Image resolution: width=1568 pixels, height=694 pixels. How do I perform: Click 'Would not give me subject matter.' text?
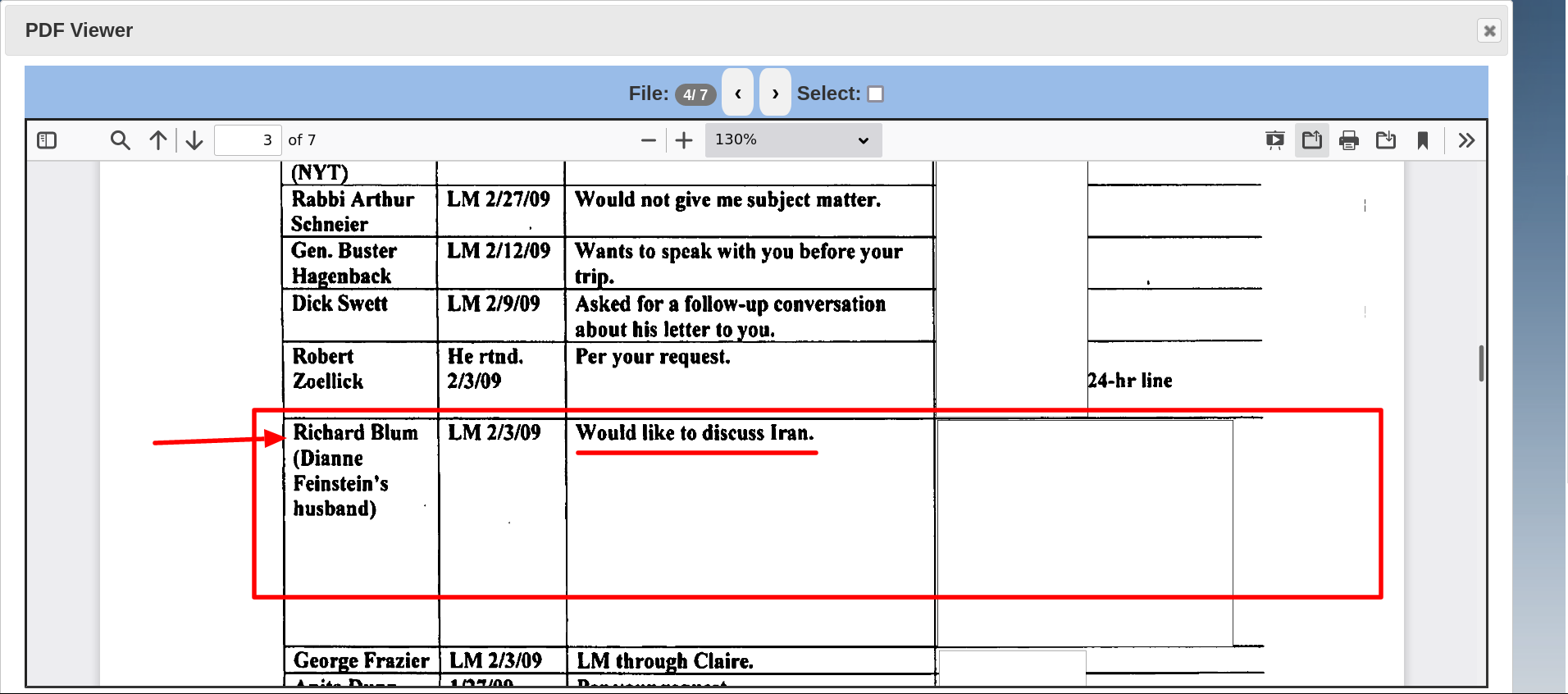[x=728, y=200]
